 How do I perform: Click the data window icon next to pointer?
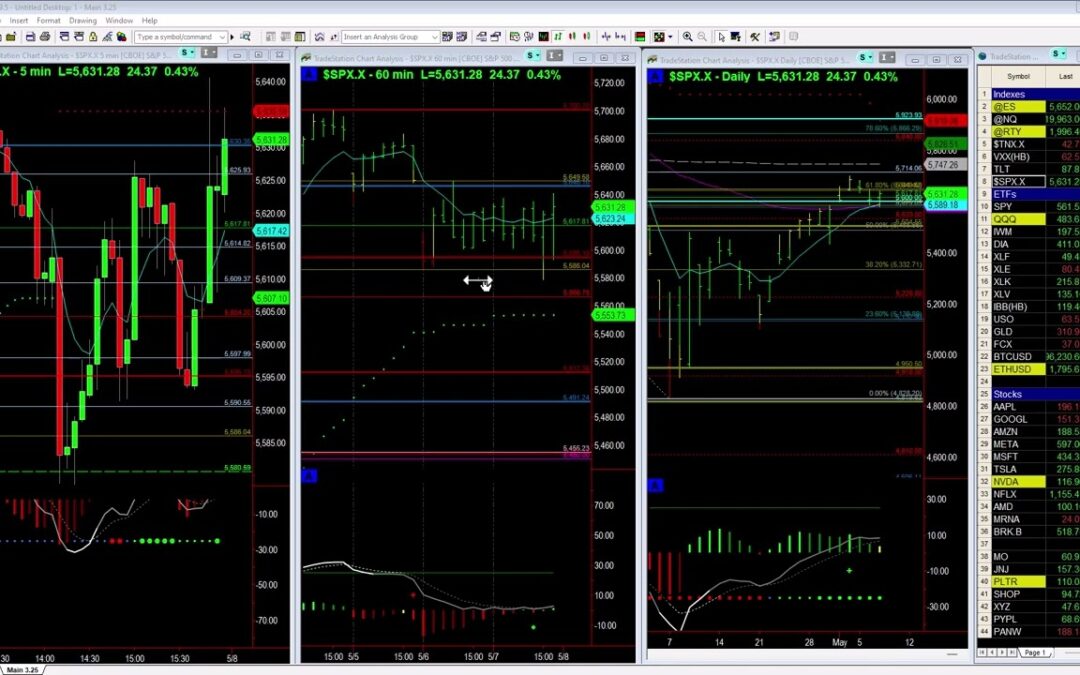[x=736, y=37]
